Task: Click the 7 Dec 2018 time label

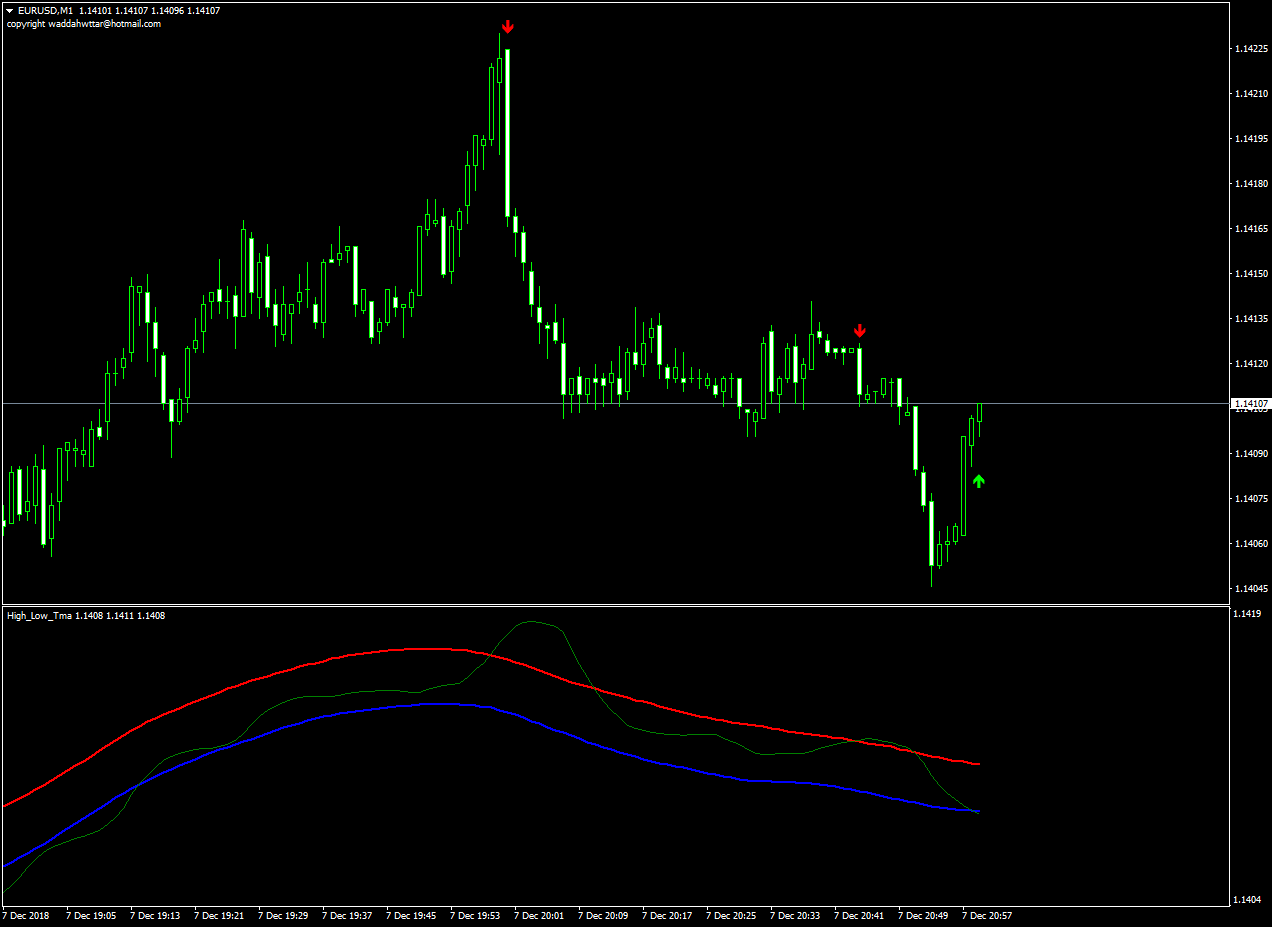Action: click(x=27, y=915)
